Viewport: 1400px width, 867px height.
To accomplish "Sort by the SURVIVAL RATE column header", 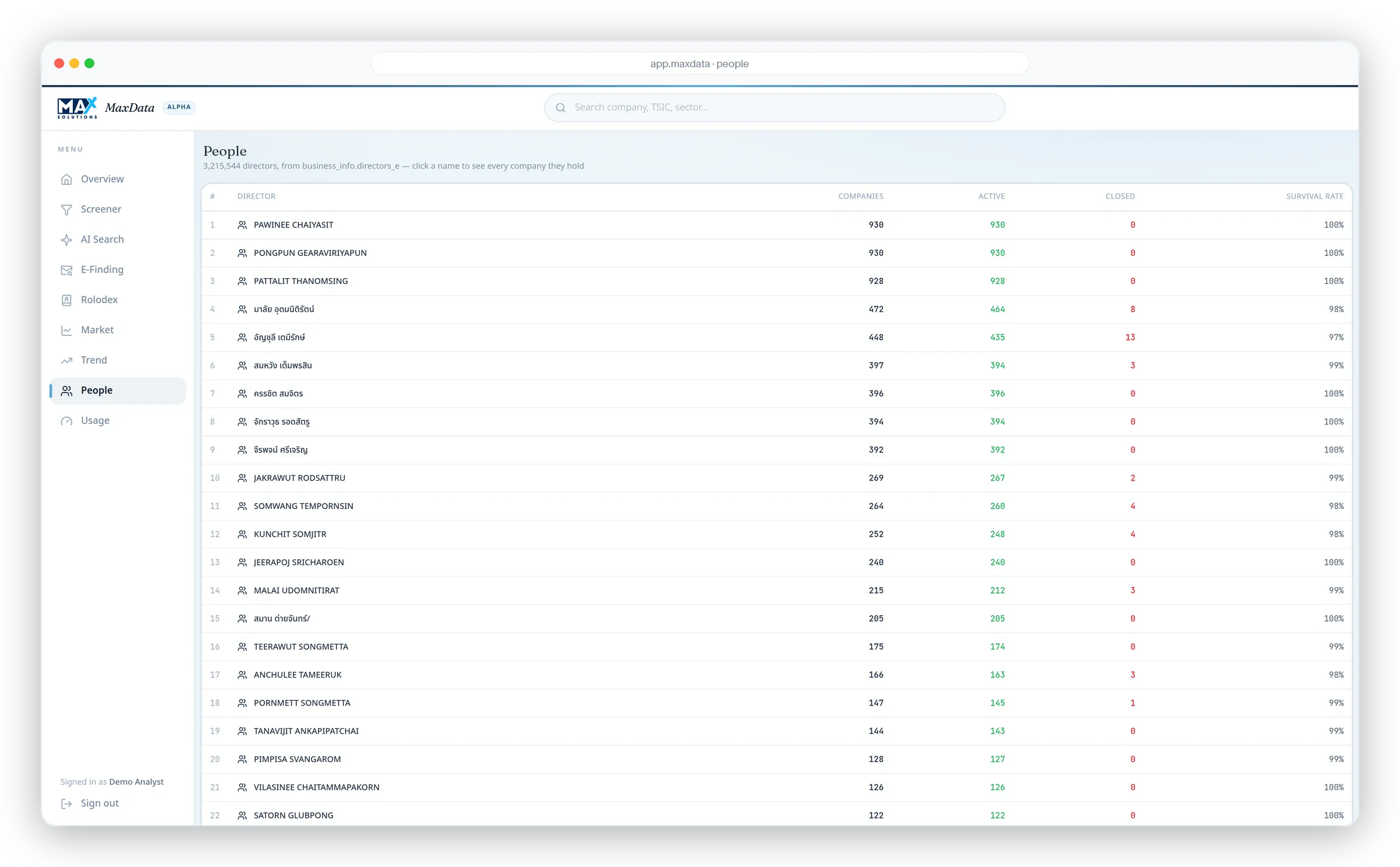I will point(1315,196).
